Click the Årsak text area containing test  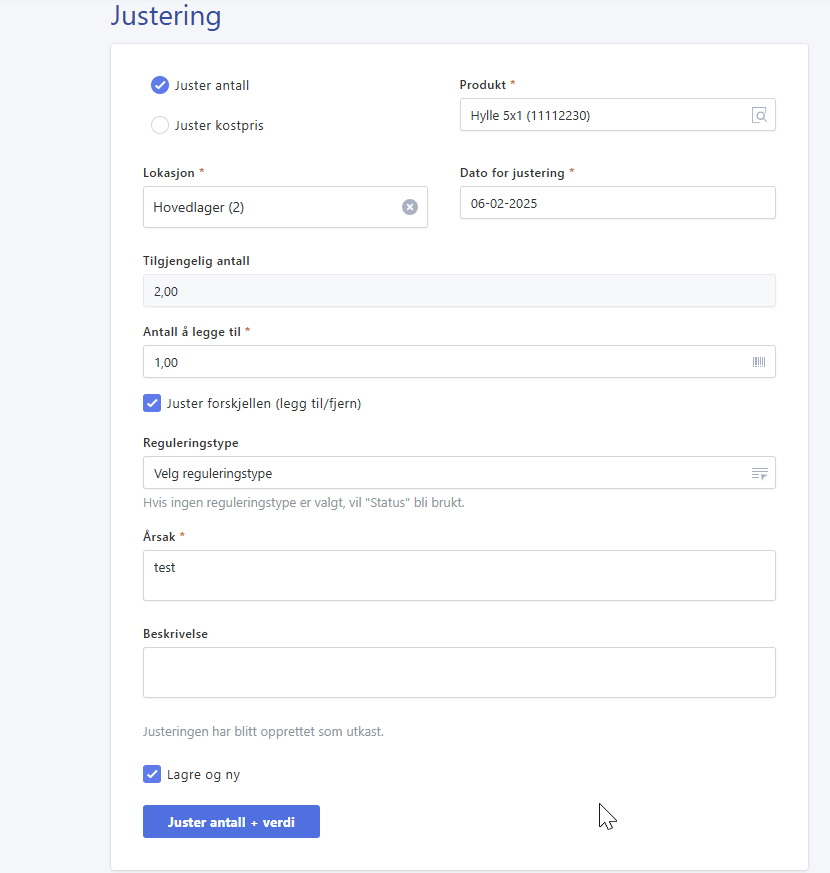coord(459,575)
